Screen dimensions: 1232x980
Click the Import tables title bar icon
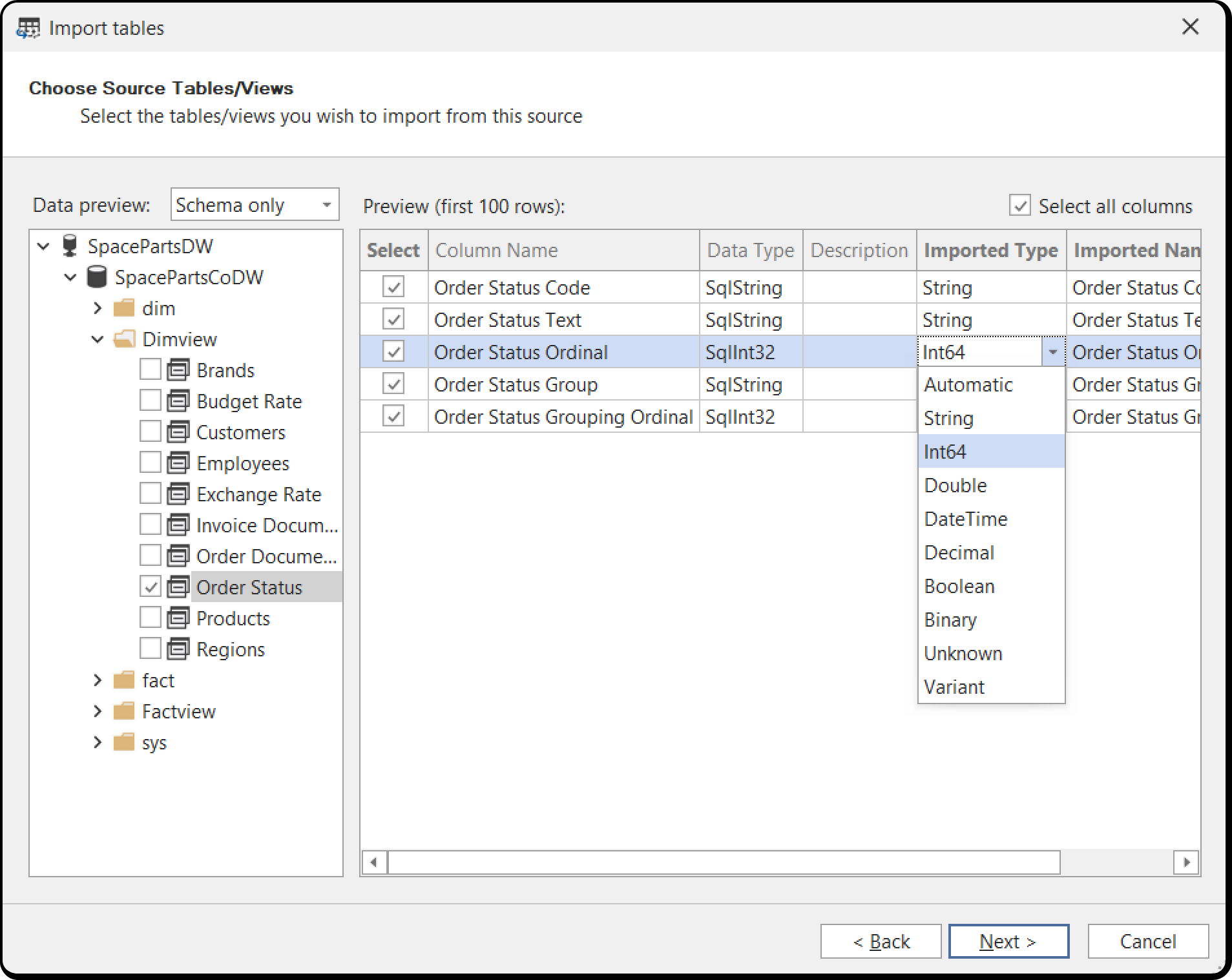pos(28,28)
